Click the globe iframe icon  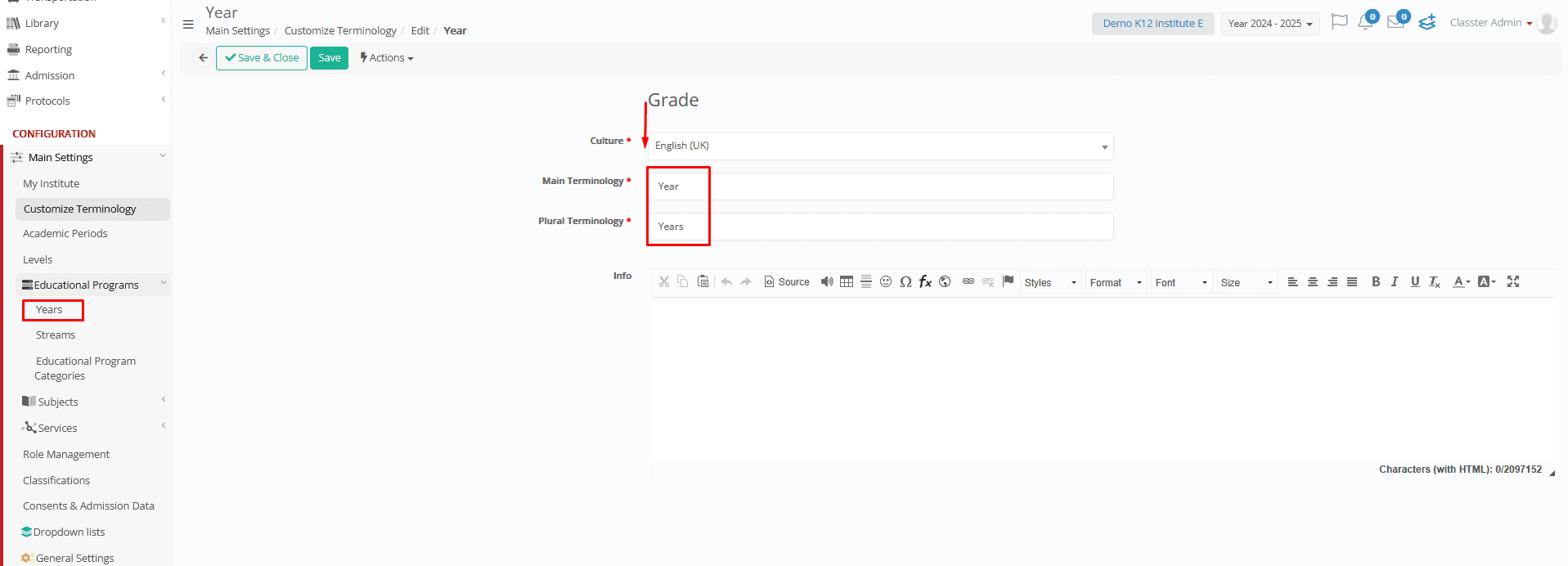coord(945,281)
